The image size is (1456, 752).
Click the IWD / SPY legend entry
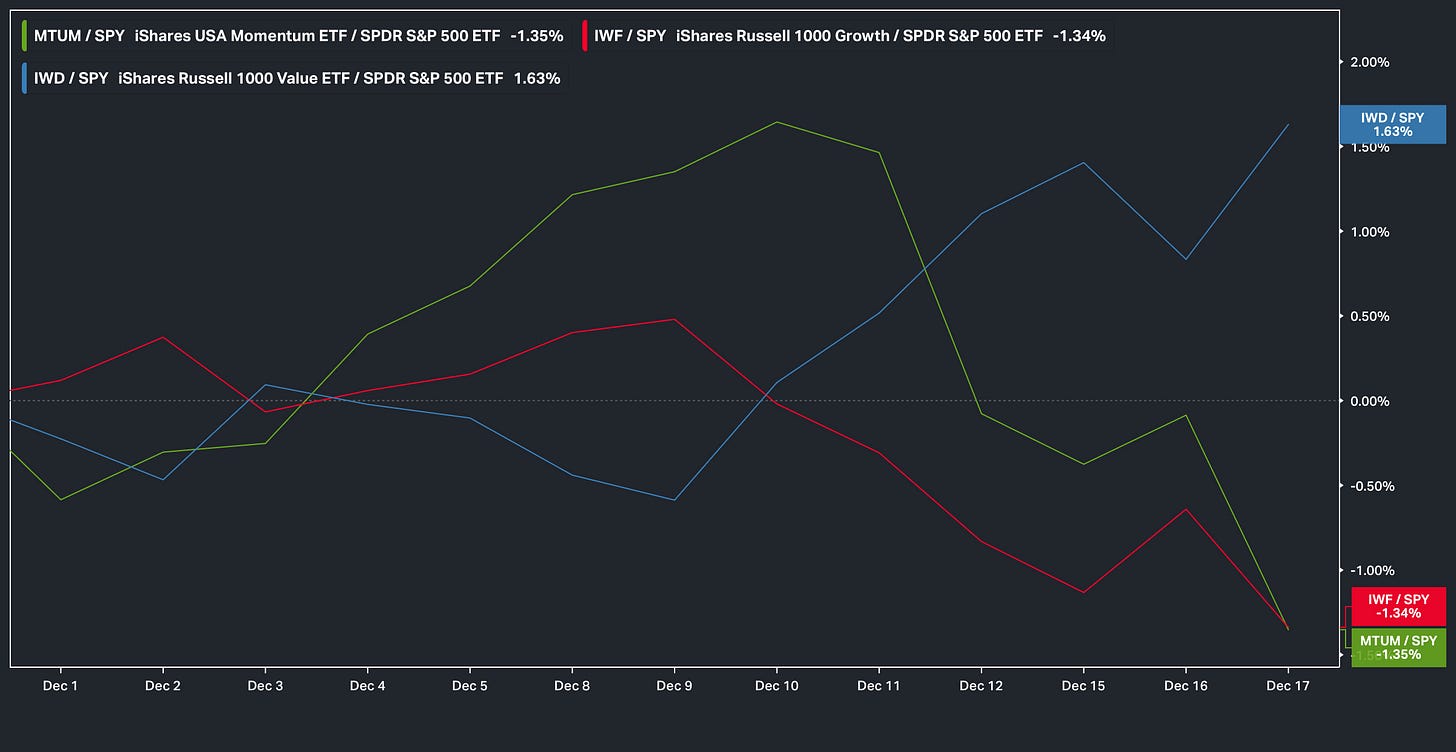293,78
